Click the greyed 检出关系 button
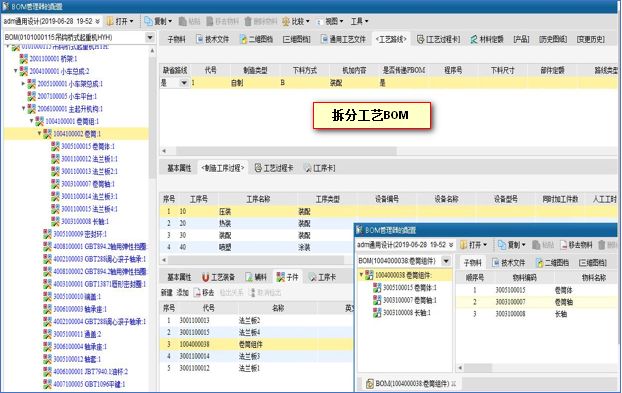 231,293
